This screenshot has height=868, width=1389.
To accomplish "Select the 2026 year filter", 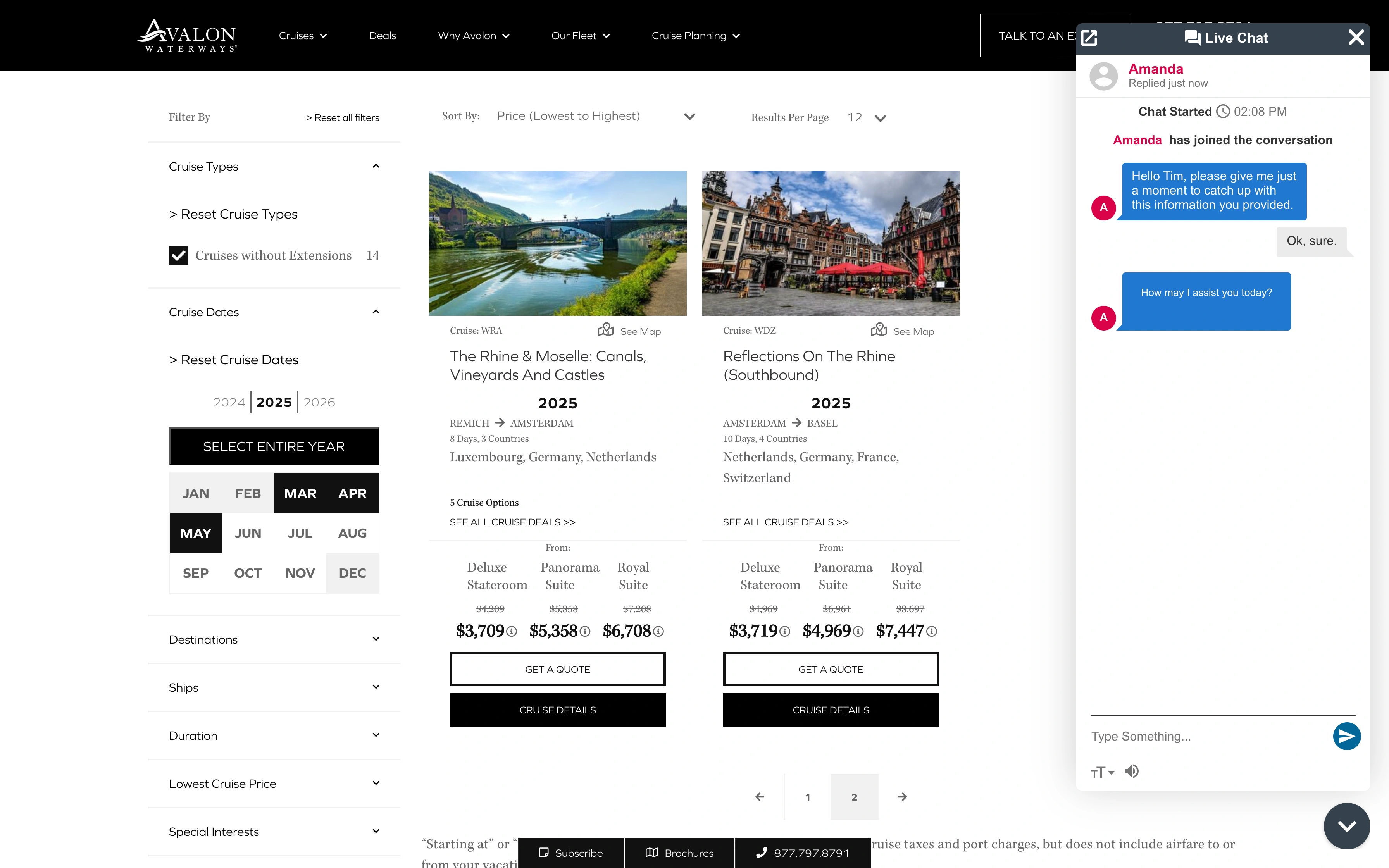I will pos(319,402).
